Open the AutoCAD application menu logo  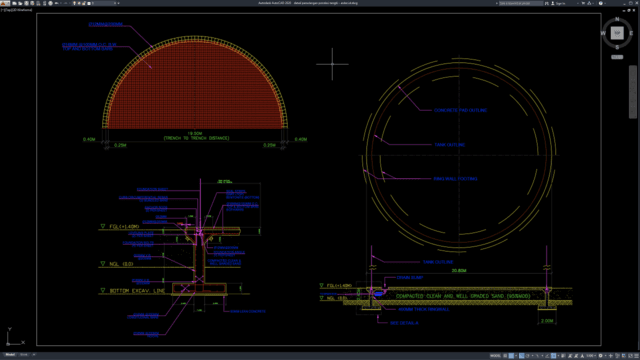(3, 3)
